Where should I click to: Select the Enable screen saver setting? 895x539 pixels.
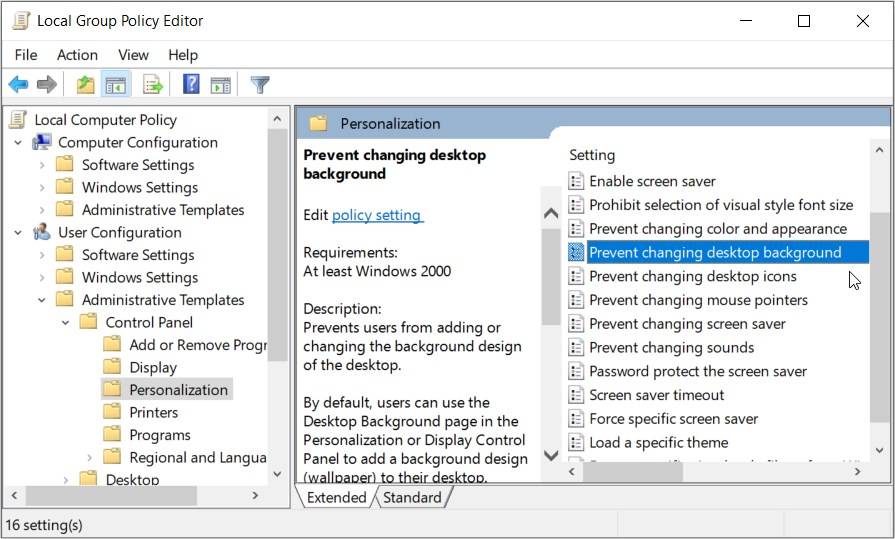tap(652, 181)
